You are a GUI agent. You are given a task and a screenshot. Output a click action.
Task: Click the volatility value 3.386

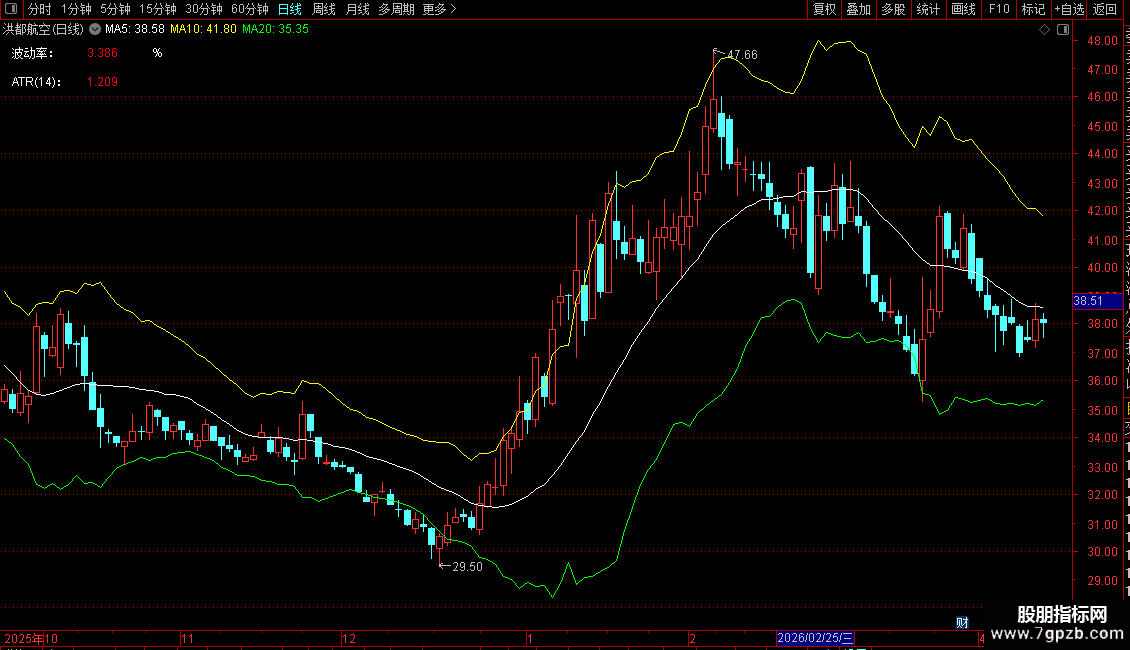click(x=102, y=53)
